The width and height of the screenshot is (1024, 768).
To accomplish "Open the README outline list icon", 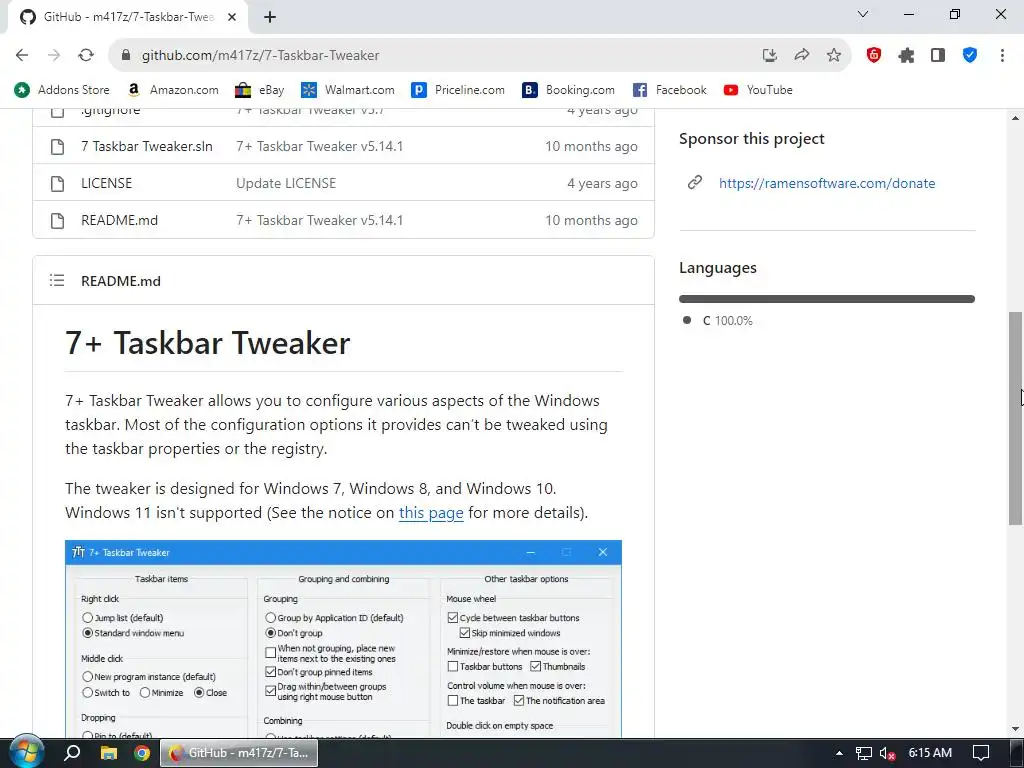I will tap(57, 281).
